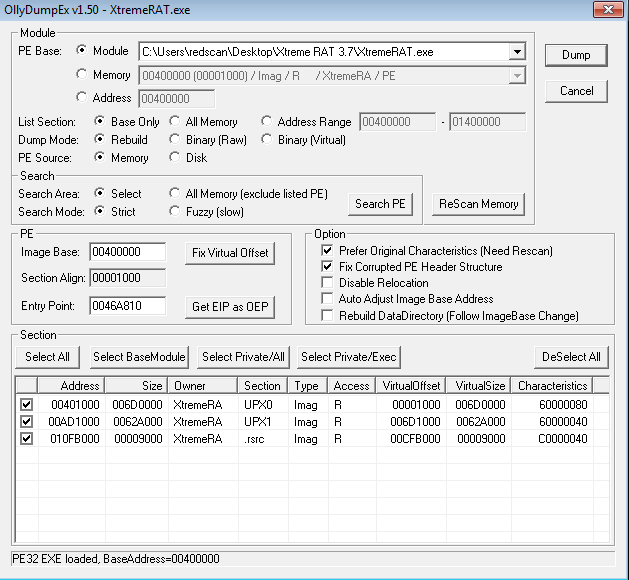Select Address Range list section option
Viewport: 629px width, 580px height.
coord(266,121)
